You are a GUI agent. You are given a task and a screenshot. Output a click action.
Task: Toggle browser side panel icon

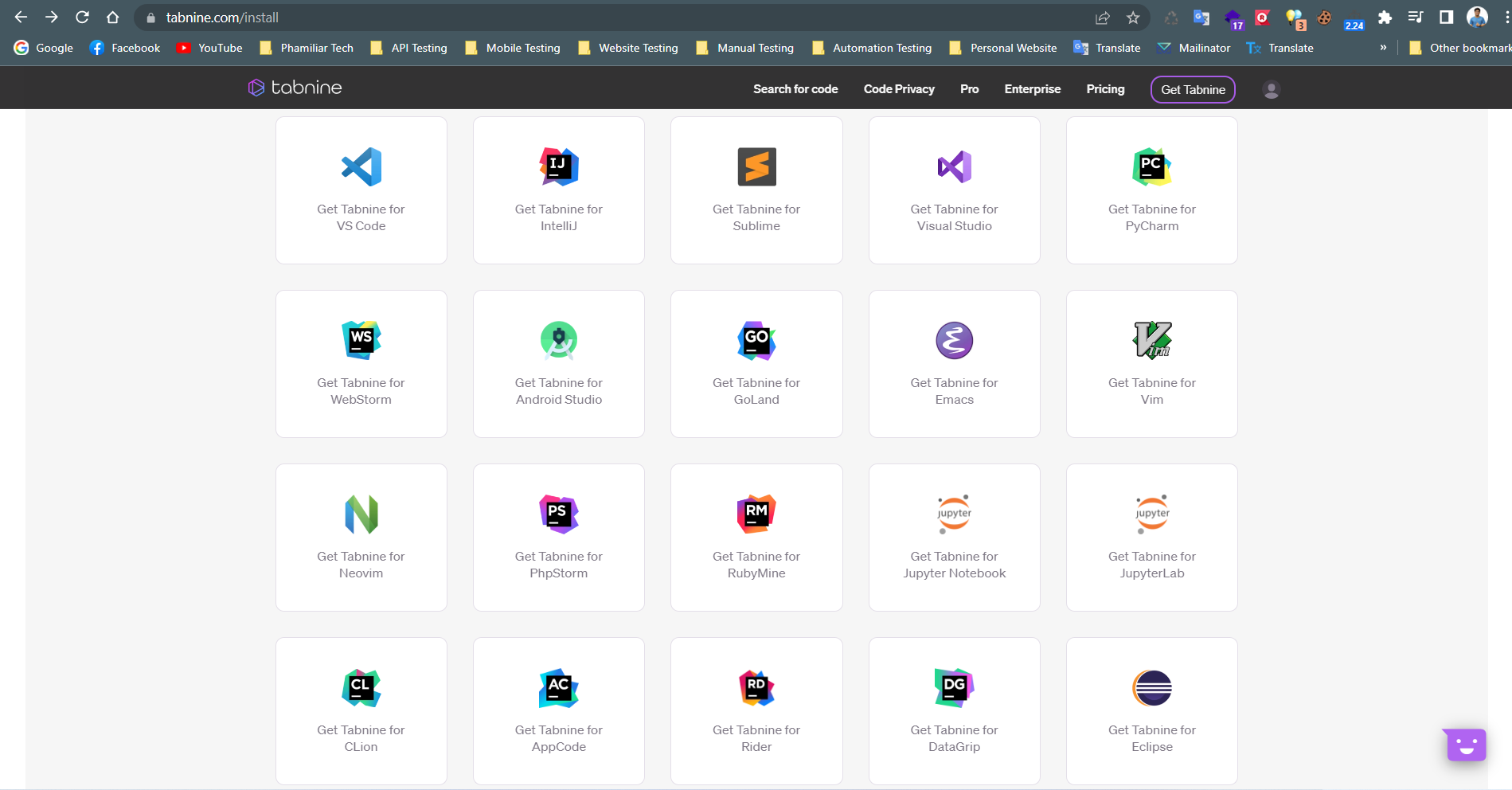[1446, 18]
